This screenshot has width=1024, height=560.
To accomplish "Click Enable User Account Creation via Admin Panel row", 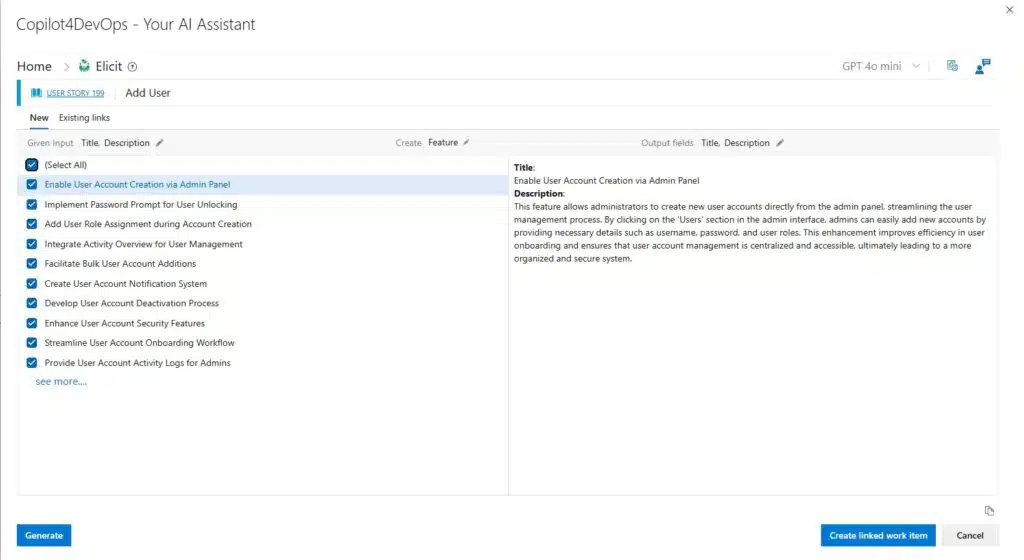I will (x=263, y=185).
